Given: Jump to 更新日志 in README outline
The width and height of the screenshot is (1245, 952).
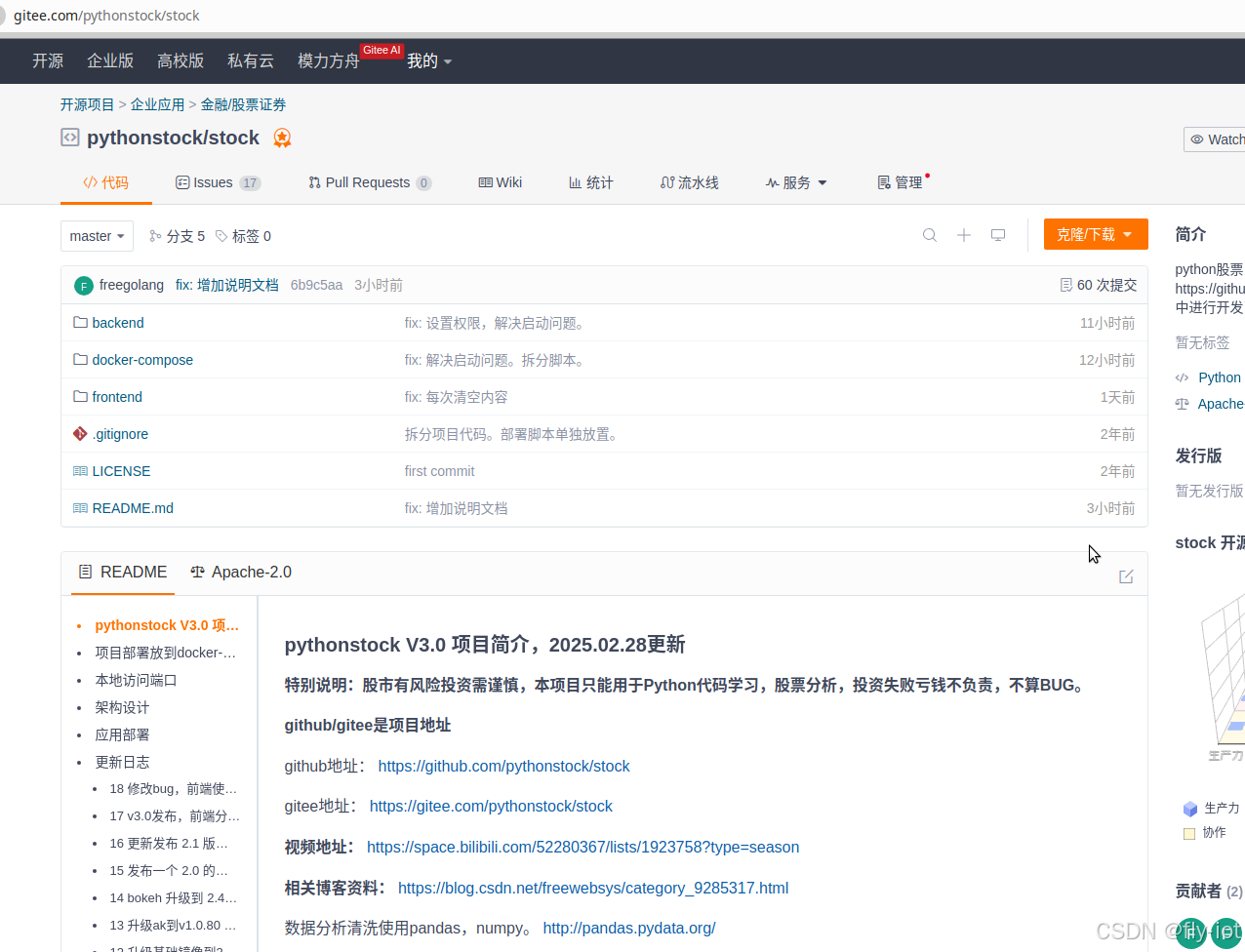Looking at the screenshot, I should [122, 762].
